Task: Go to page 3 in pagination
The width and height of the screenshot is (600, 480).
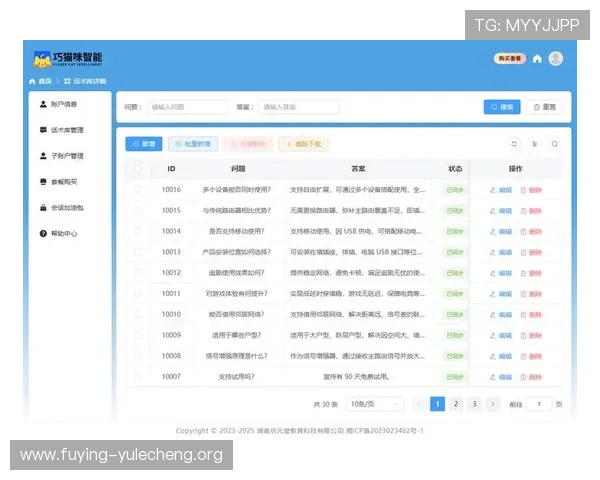Action: click(x=474, y=404)
